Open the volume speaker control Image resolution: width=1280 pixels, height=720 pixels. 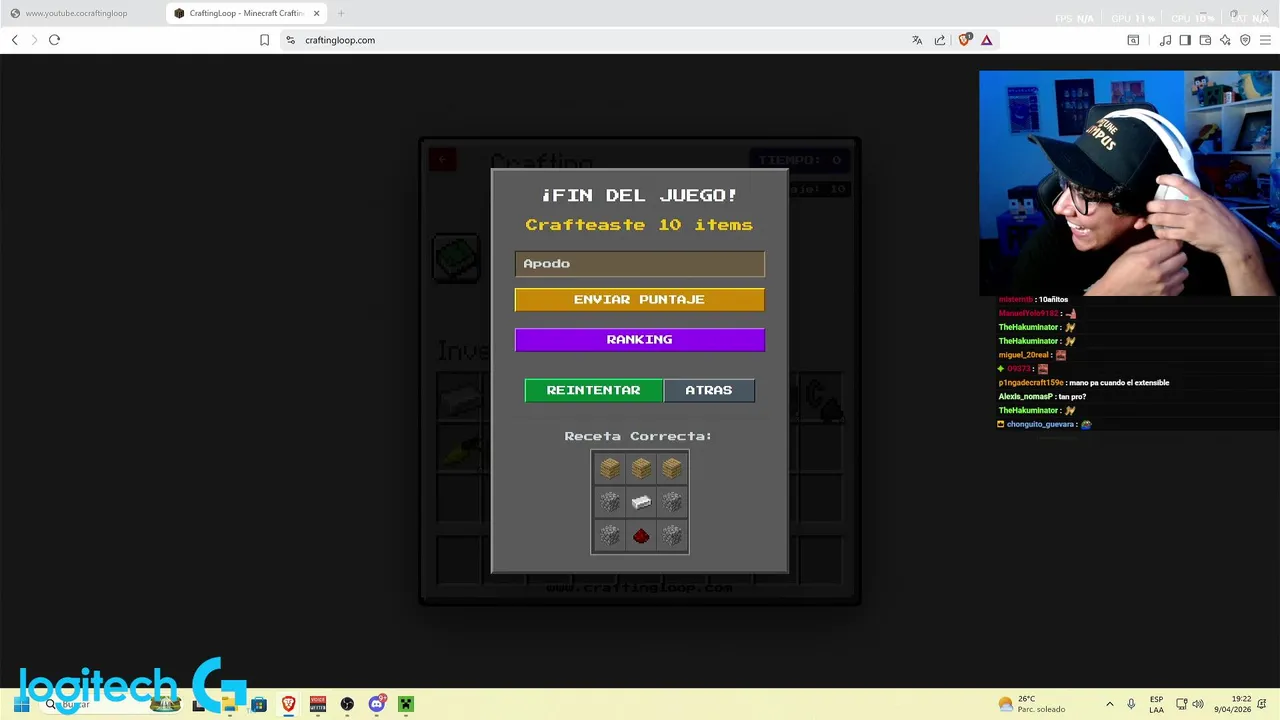[1198, 704]
